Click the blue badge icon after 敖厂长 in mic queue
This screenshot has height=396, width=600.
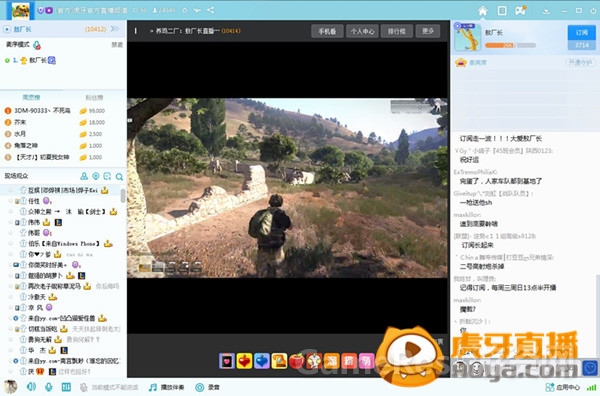pos(52,60)
